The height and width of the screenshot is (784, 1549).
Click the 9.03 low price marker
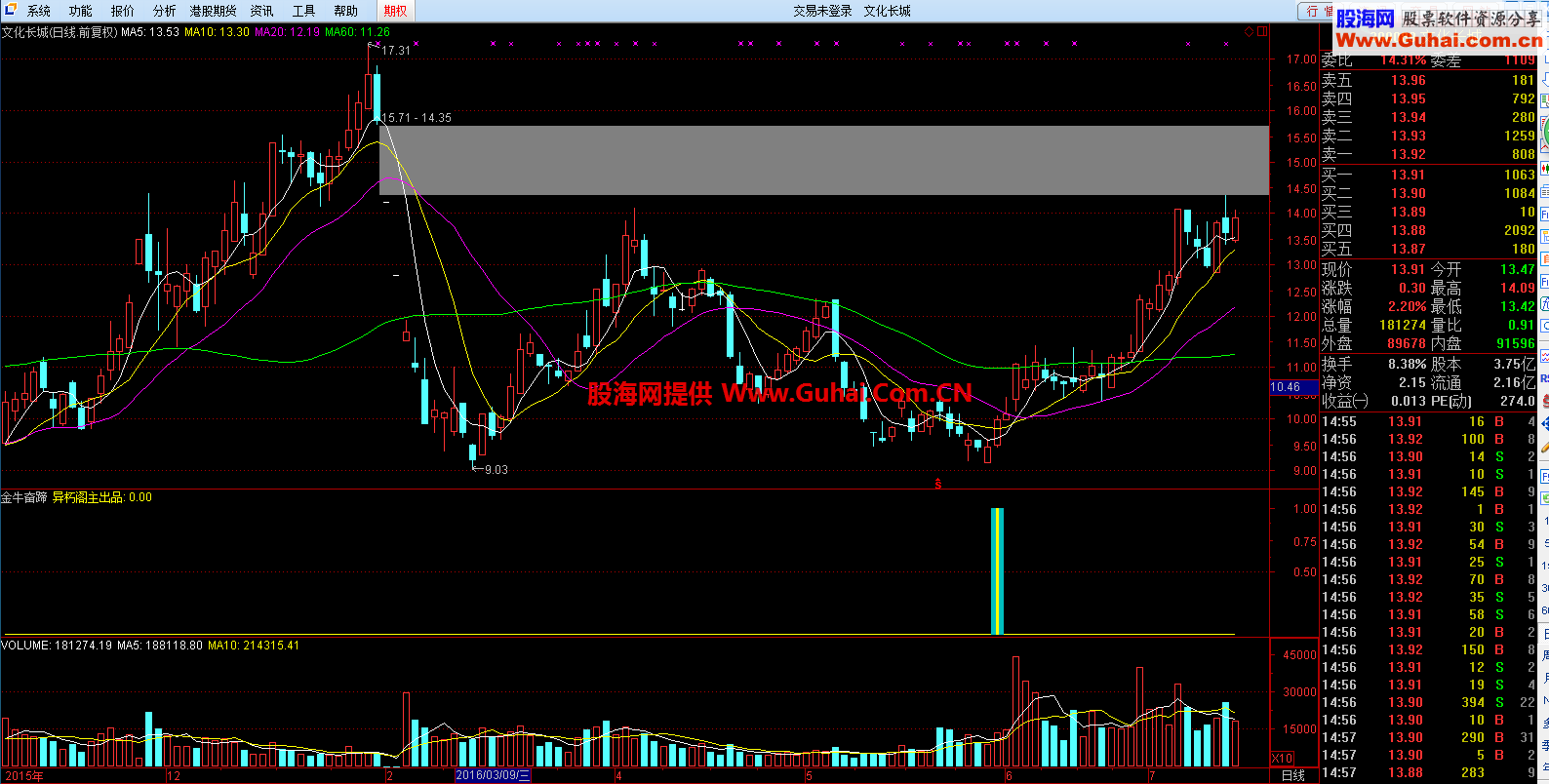(x=496, y=470)
